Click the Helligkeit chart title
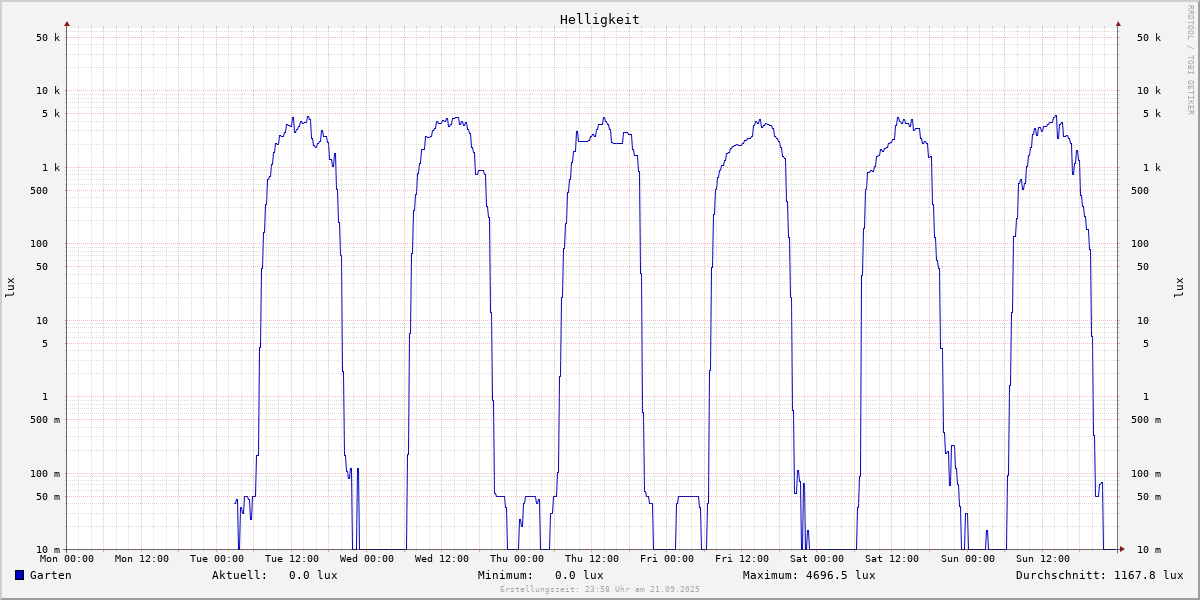 coord(599,19)
